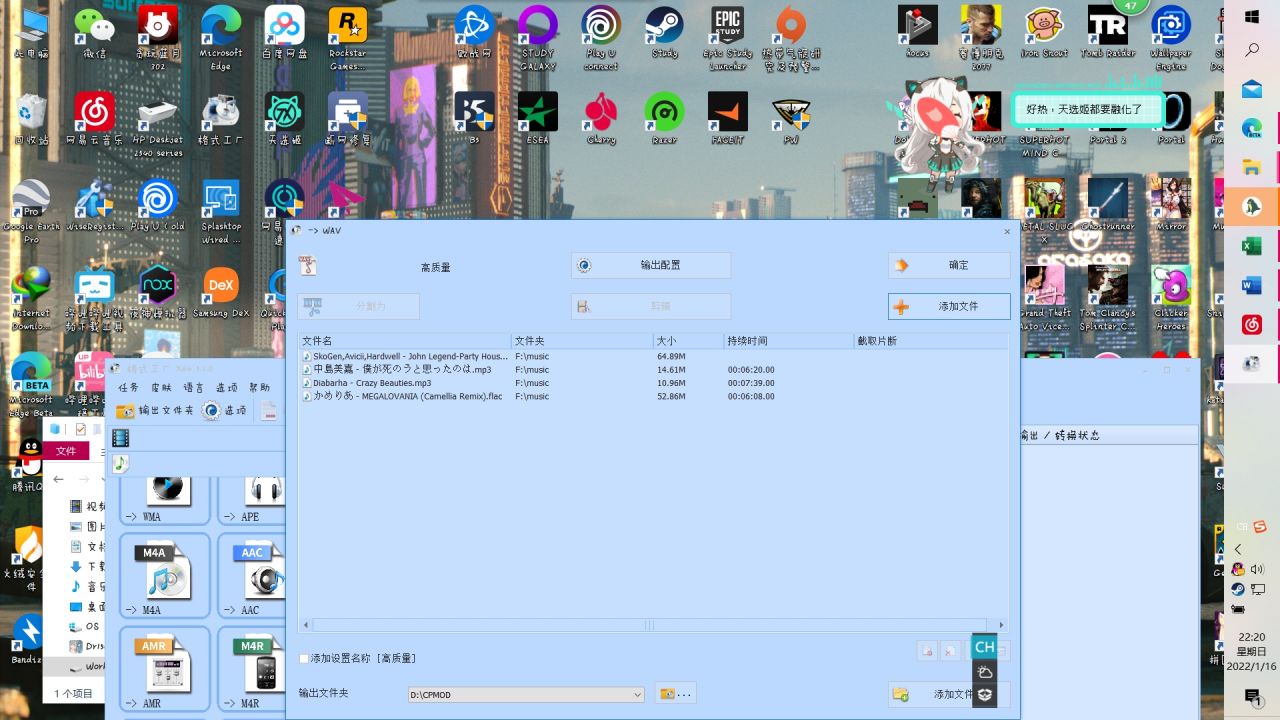Viewport: 1280px width, 720px height.
Task: Open the Microsoft Edge desktop shortcut
Action: click(x=221, y=39)
